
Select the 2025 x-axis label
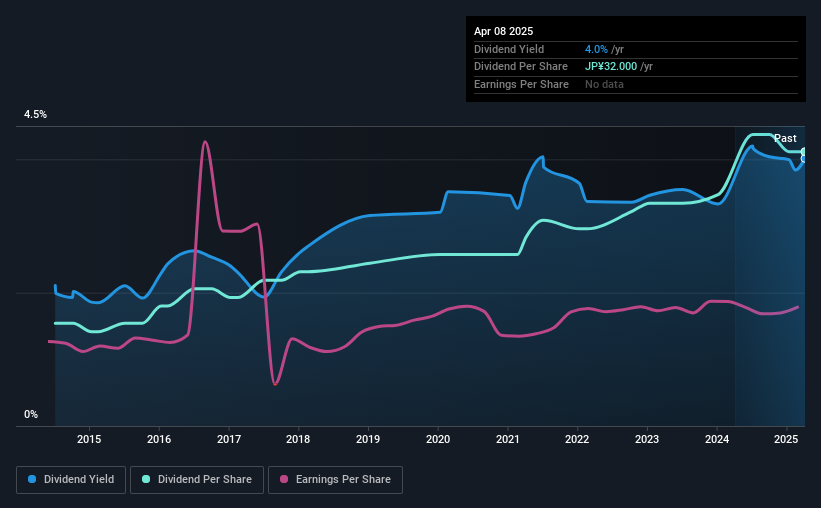tap(786, 439)
